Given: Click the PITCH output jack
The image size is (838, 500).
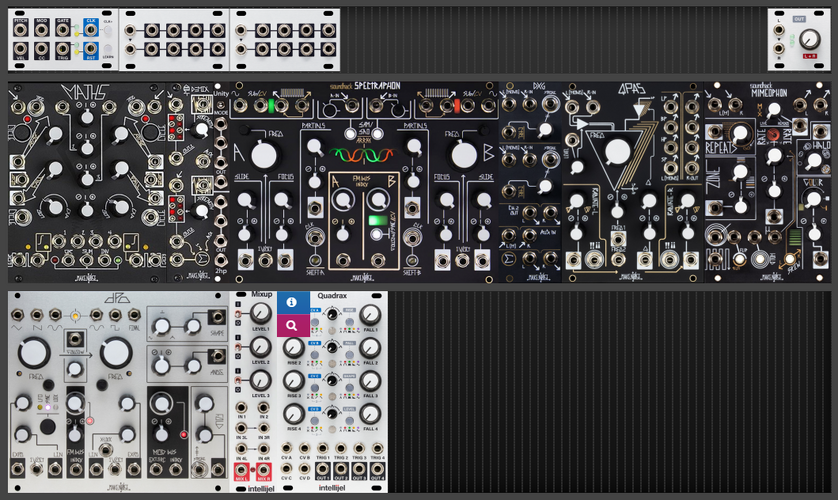Looking at the screenshot, I should [x=20, y=29].
